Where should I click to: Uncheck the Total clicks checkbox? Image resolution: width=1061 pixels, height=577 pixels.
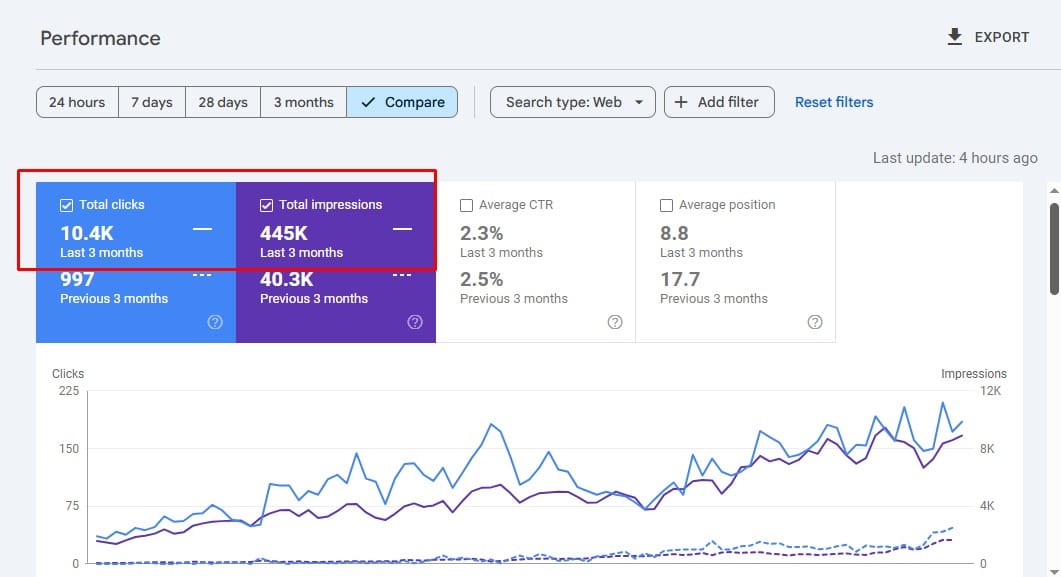point(67,205)
